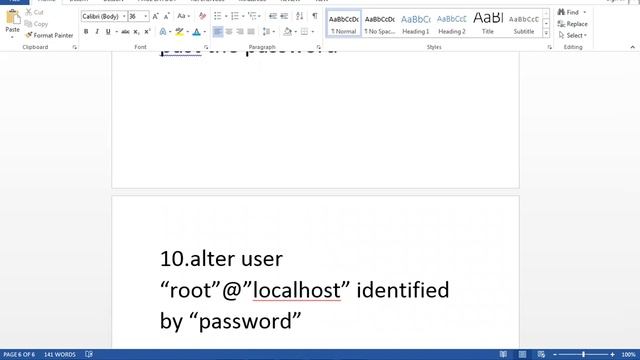Click the 100% zoom level
The height and width of the screenshot is (360, 640).
tap(628, 354)
